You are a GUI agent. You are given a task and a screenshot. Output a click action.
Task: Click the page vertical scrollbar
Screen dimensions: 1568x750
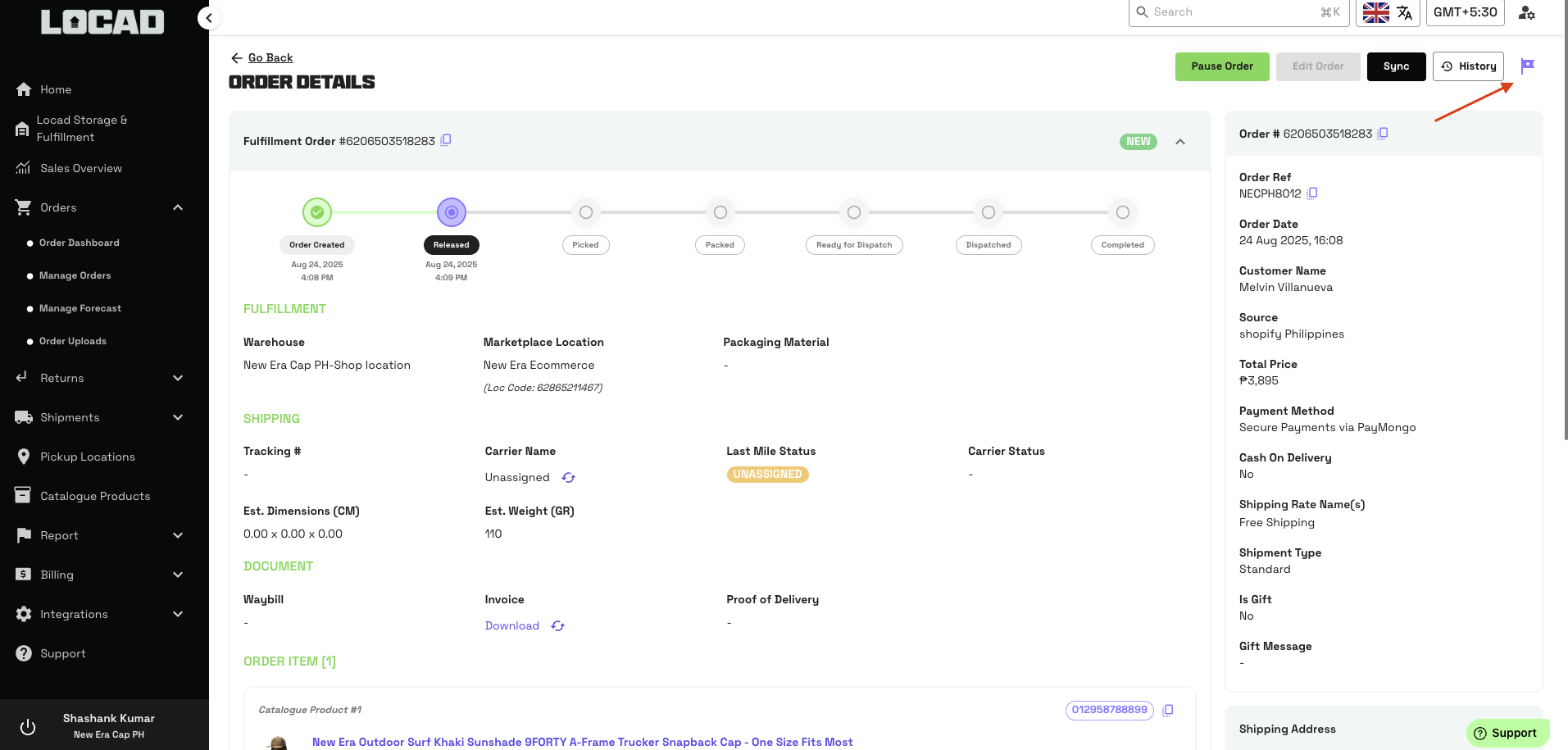[x=1565, y=221]
